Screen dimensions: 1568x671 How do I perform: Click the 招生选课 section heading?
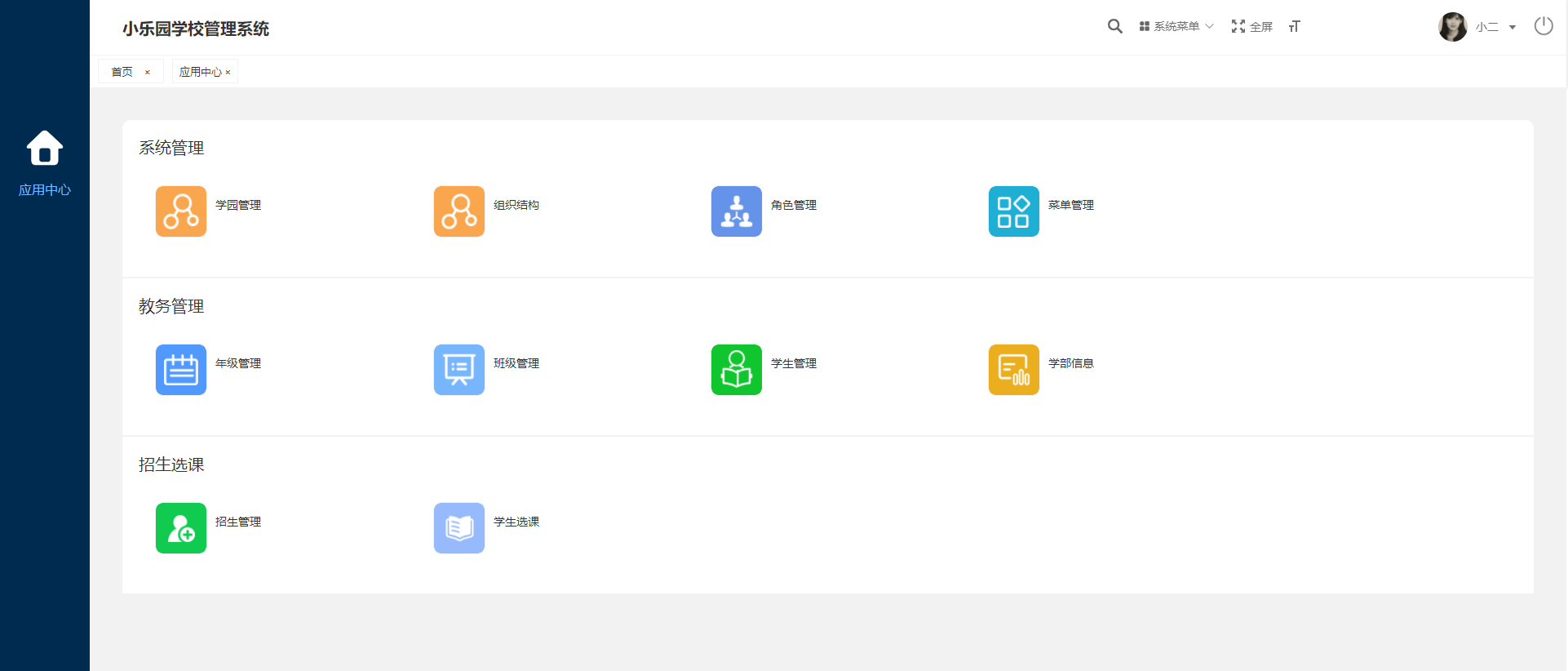[171, 464]
